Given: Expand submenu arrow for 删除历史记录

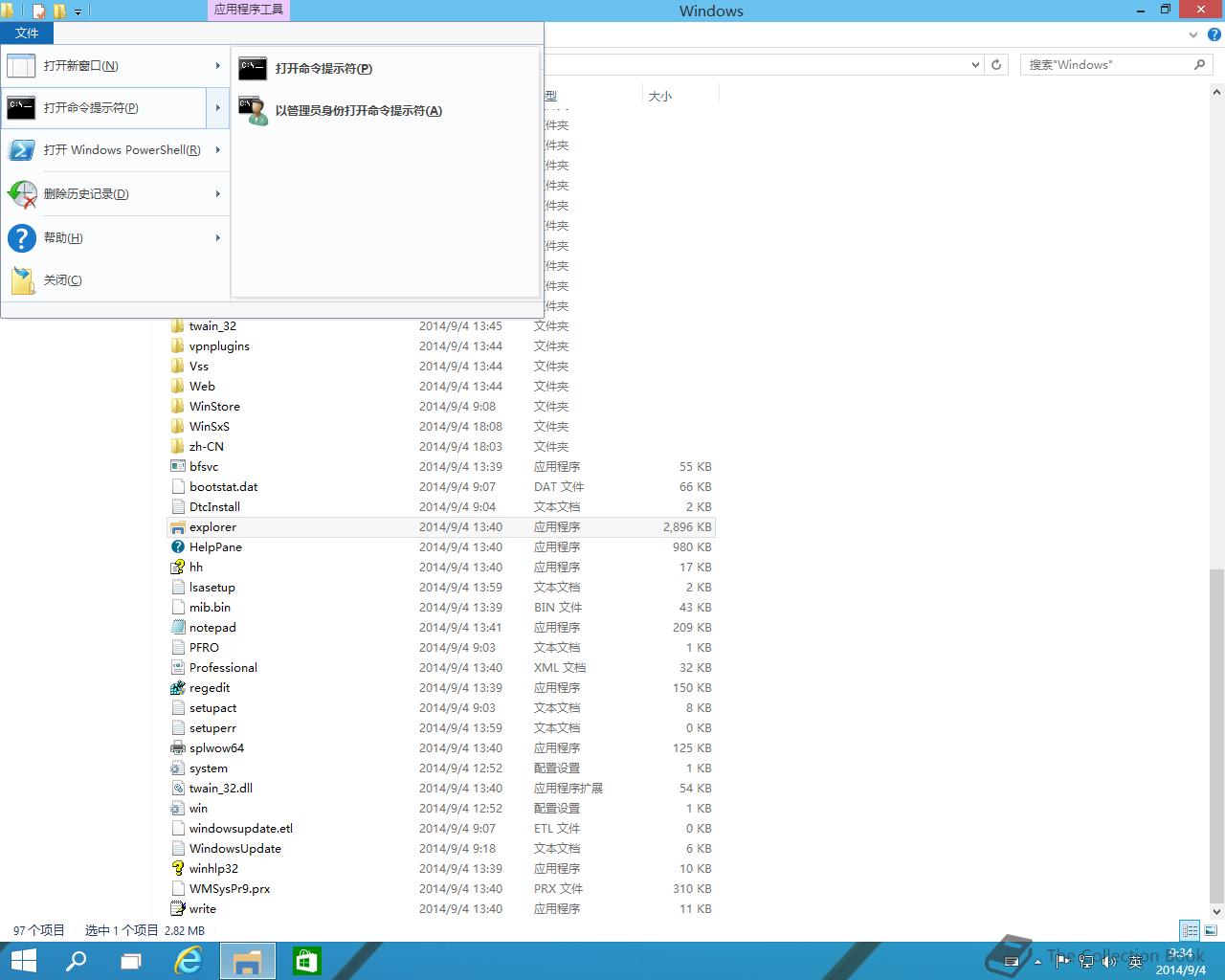Looking at the screenshot, I should pyautogui.click(x=218, y=194).
